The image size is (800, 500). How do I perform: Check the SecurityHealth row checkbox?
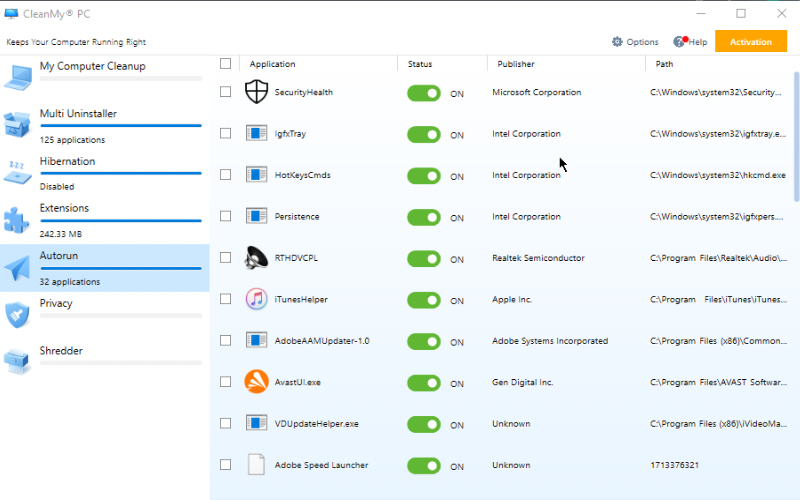click(226, 91)
